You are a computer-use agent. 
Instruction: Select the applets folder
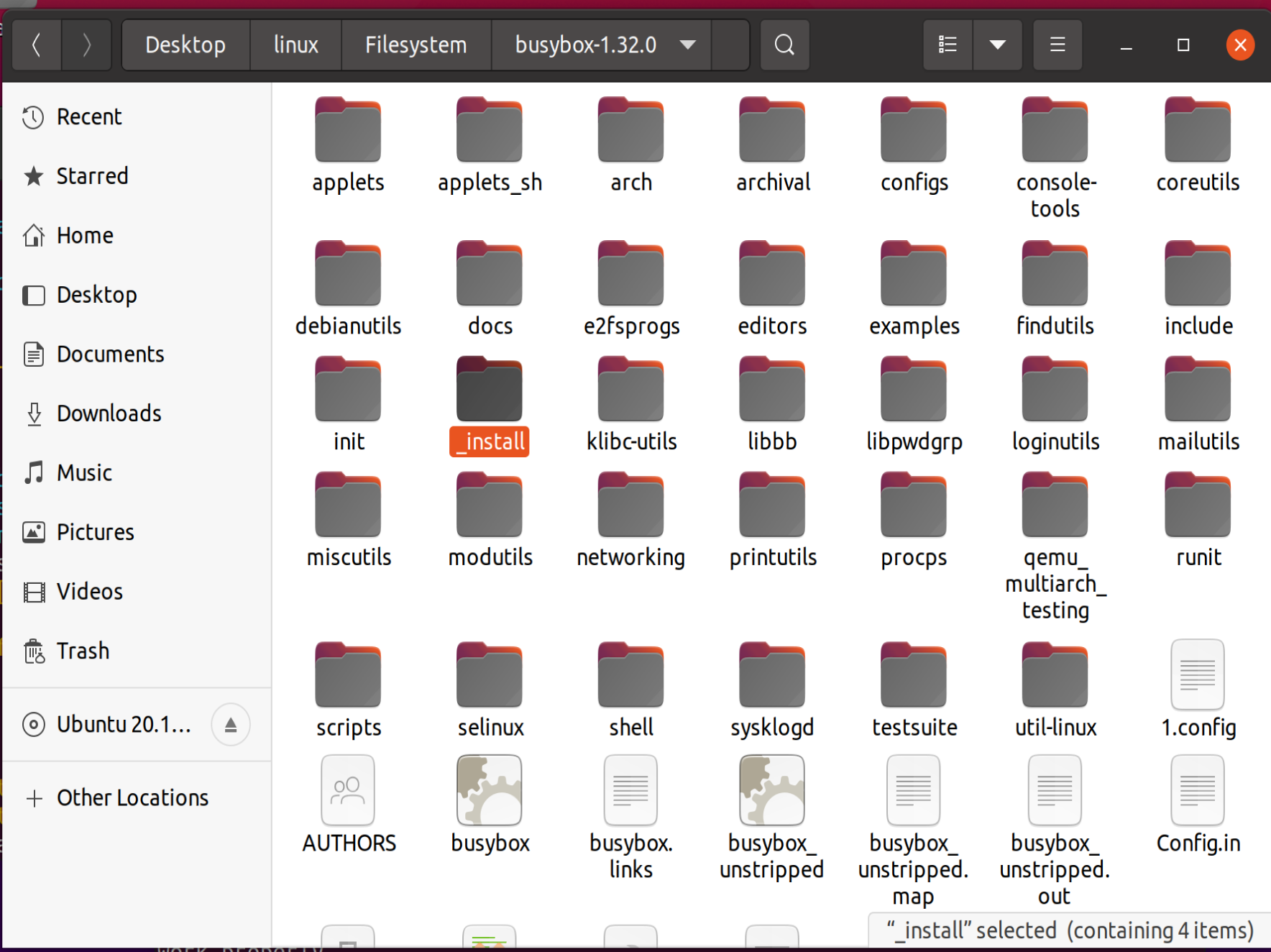[348, 145]
